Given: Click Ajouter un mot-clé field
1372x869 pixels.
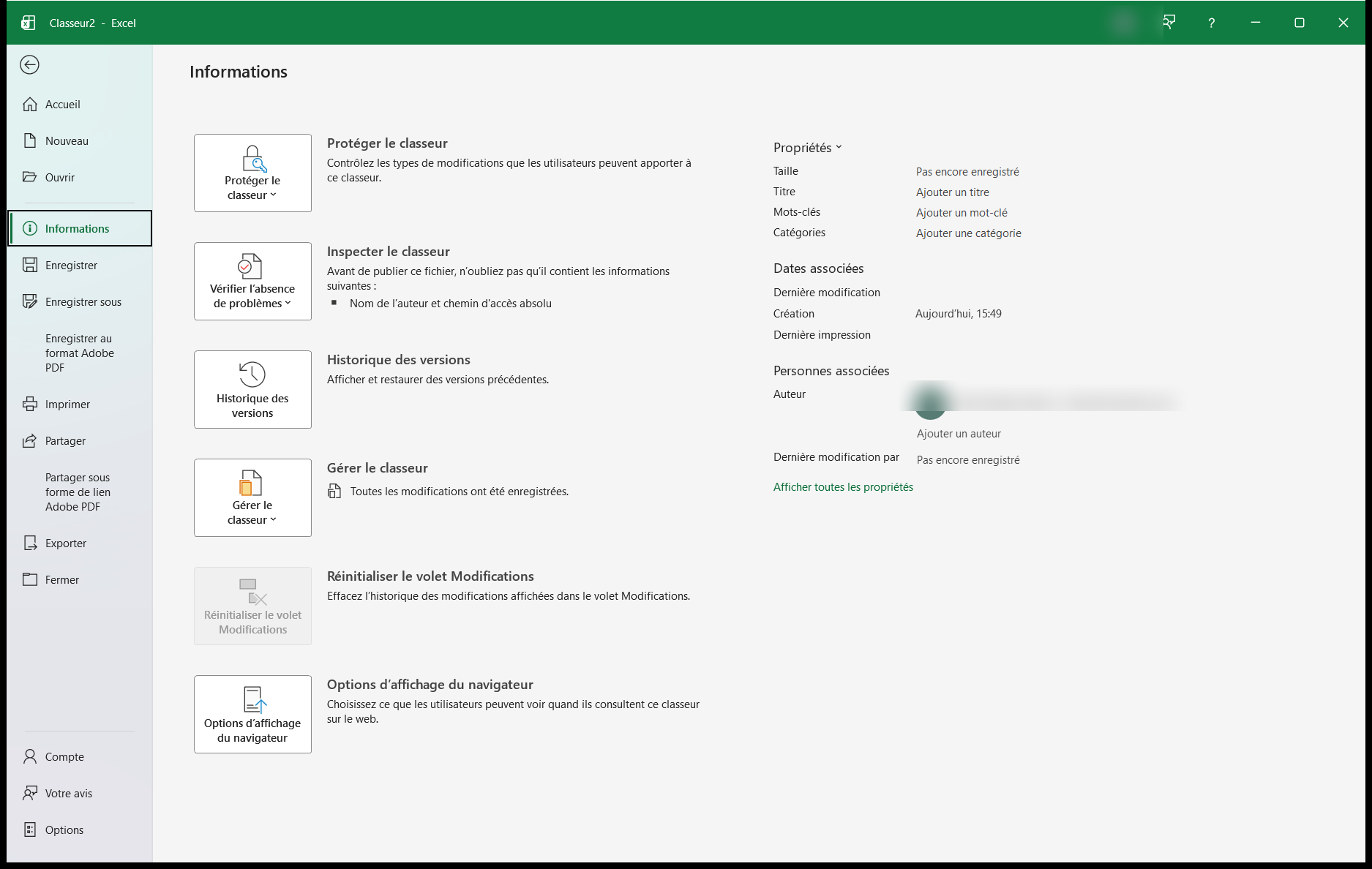Looking at the screenshot, I should [961, 213].
